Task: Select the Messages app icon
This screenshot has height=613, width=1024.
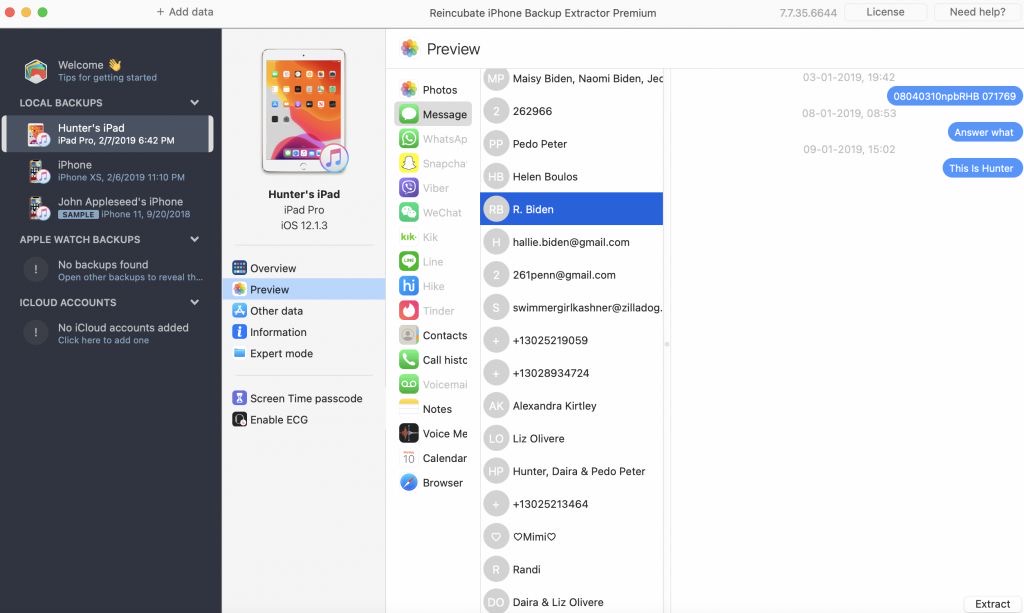Action: (x=409, y=114)
